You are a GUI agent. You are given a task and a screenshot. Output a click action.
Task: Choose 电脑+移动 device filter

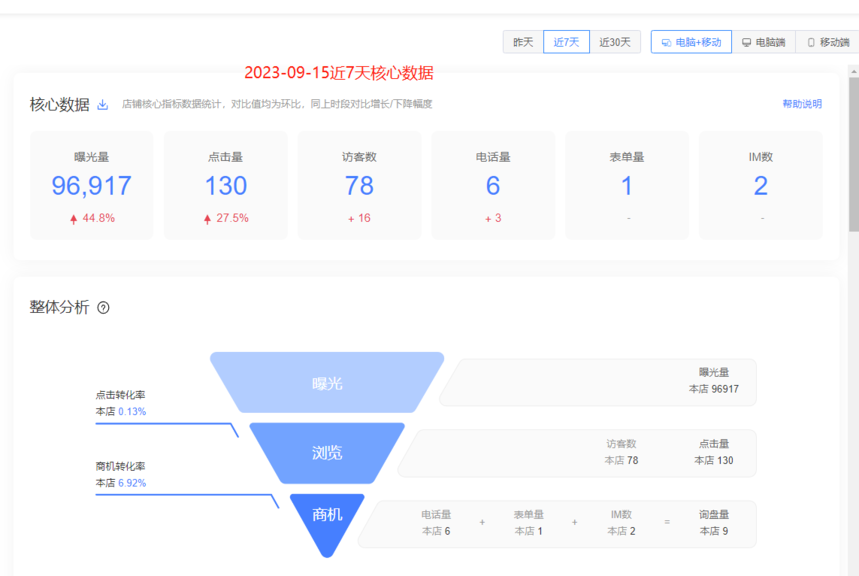pyautogui.click(x=691, y=42)
